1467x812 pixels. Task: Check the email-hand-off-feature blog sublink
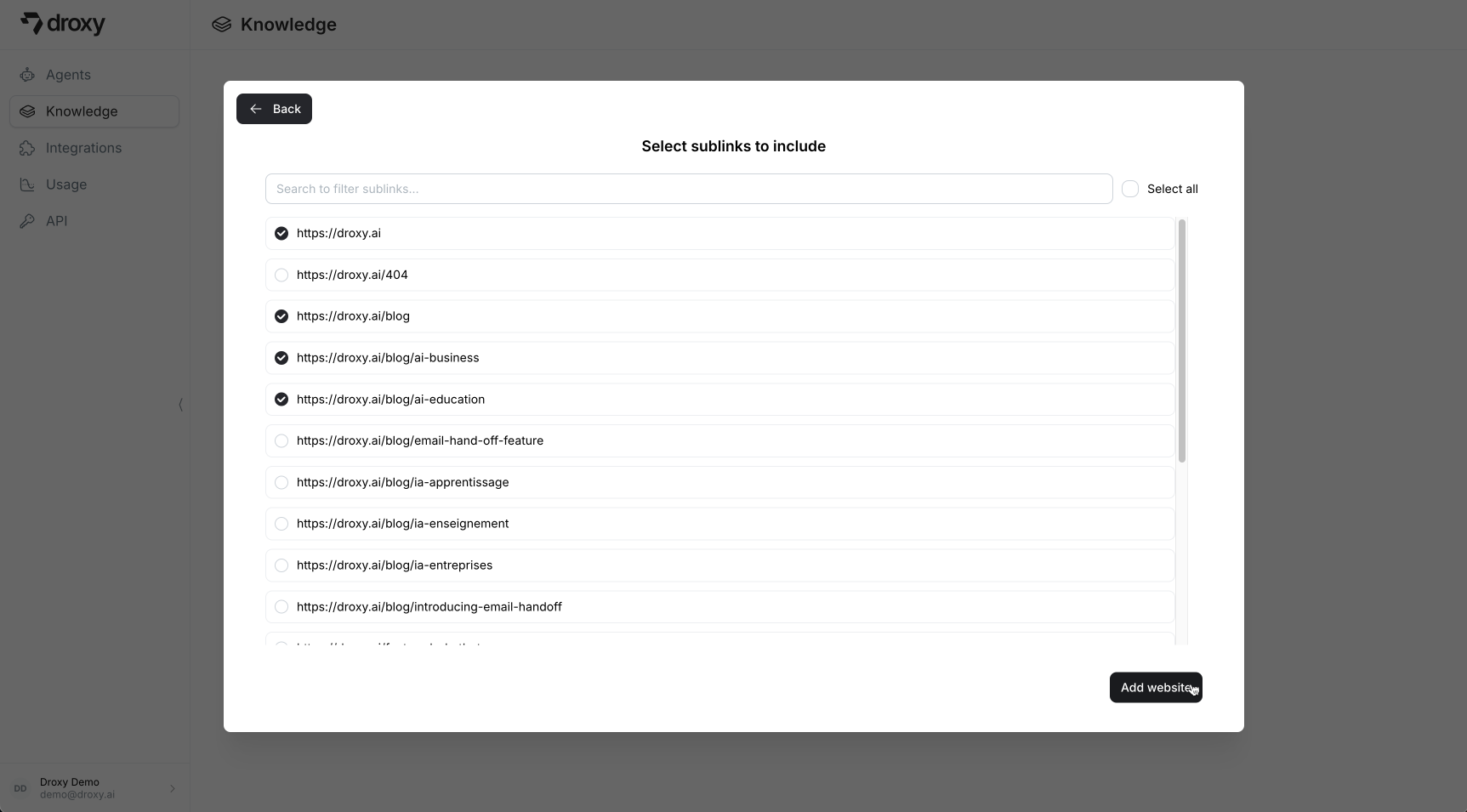pos(281,440)
